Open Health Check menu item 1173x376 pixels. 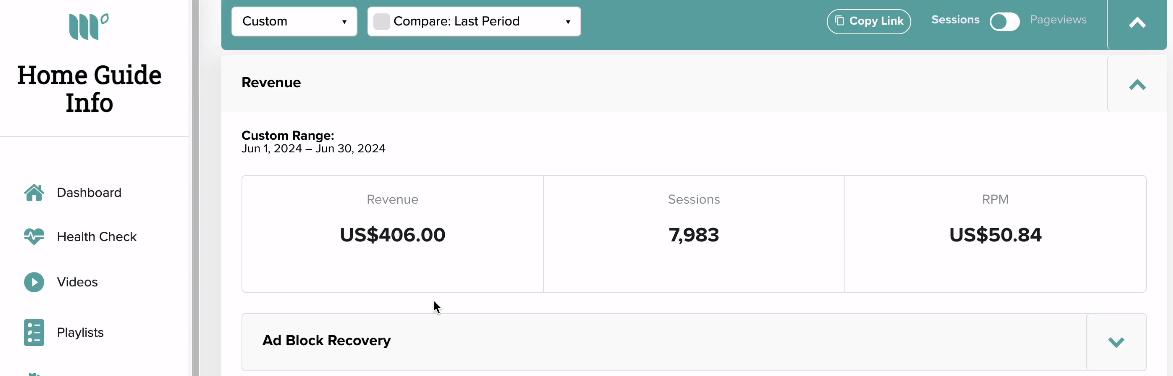[x=97, y=237]
